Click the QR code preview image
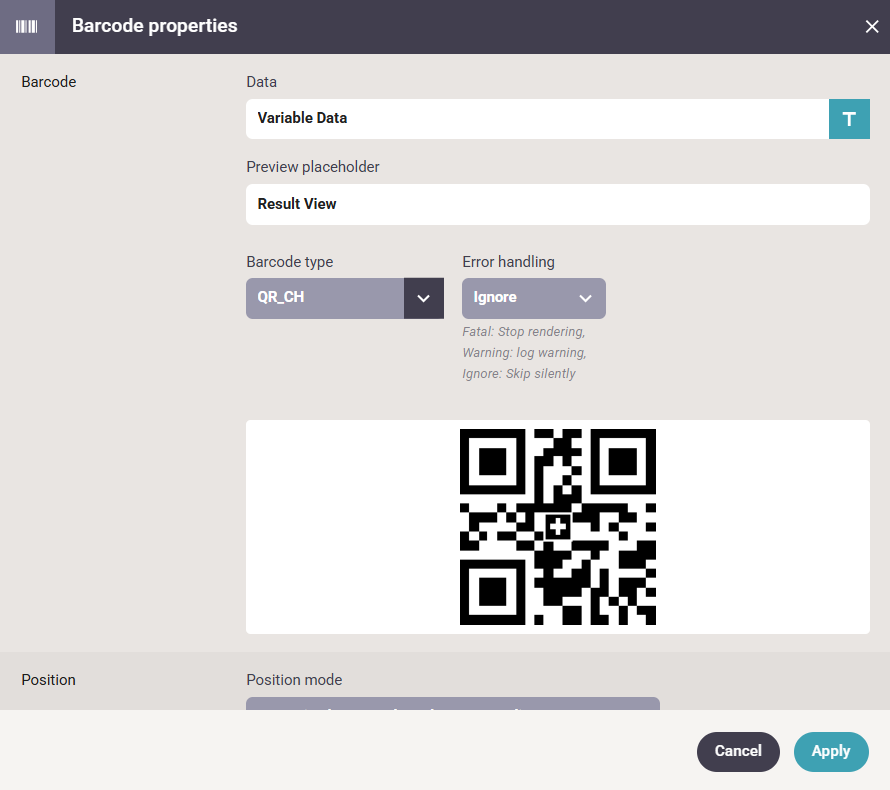The height and width of the screenshot is (790, 890). coord(557,527)
